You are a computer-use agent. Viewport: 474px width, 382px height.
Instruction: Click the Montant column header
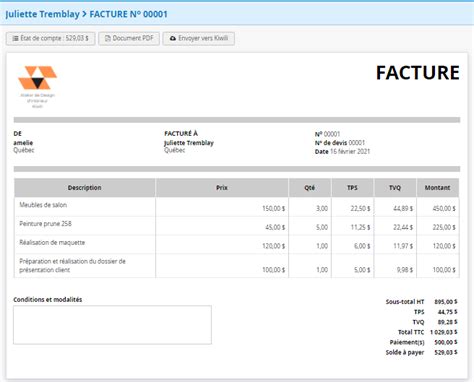(x=438, y=188)
